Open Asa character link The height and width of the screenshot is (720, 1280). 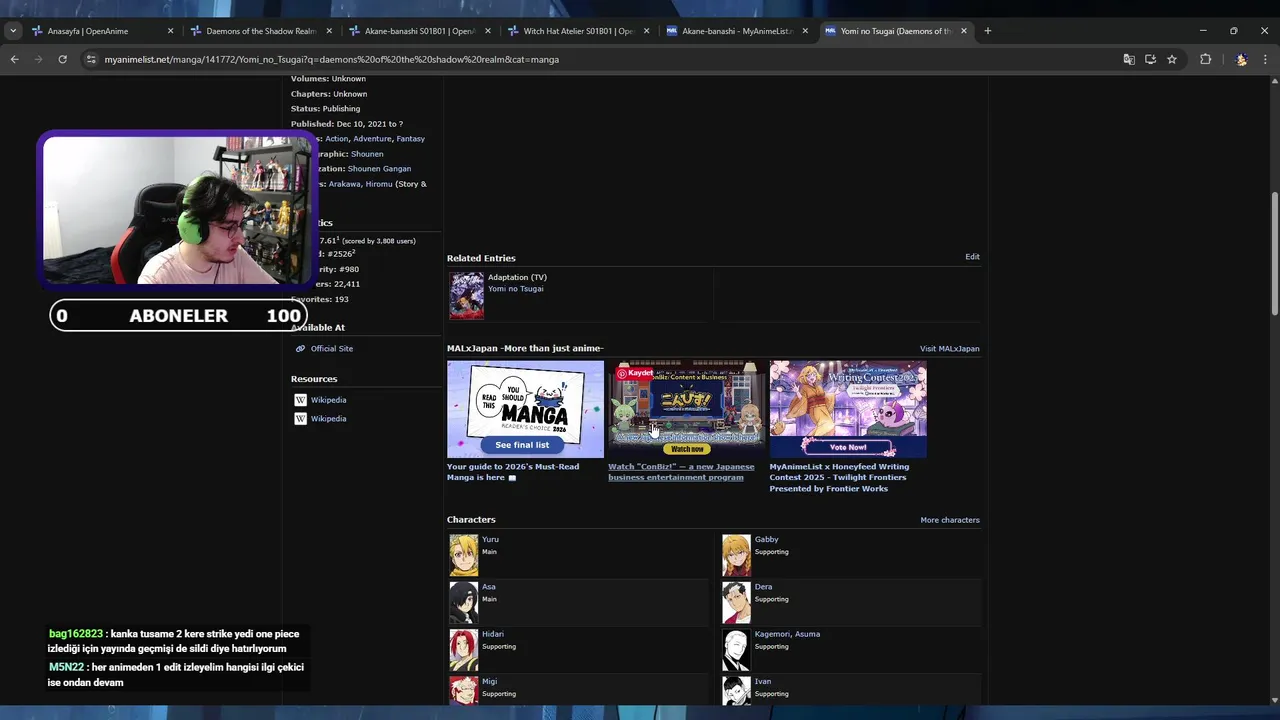(488, 587)
